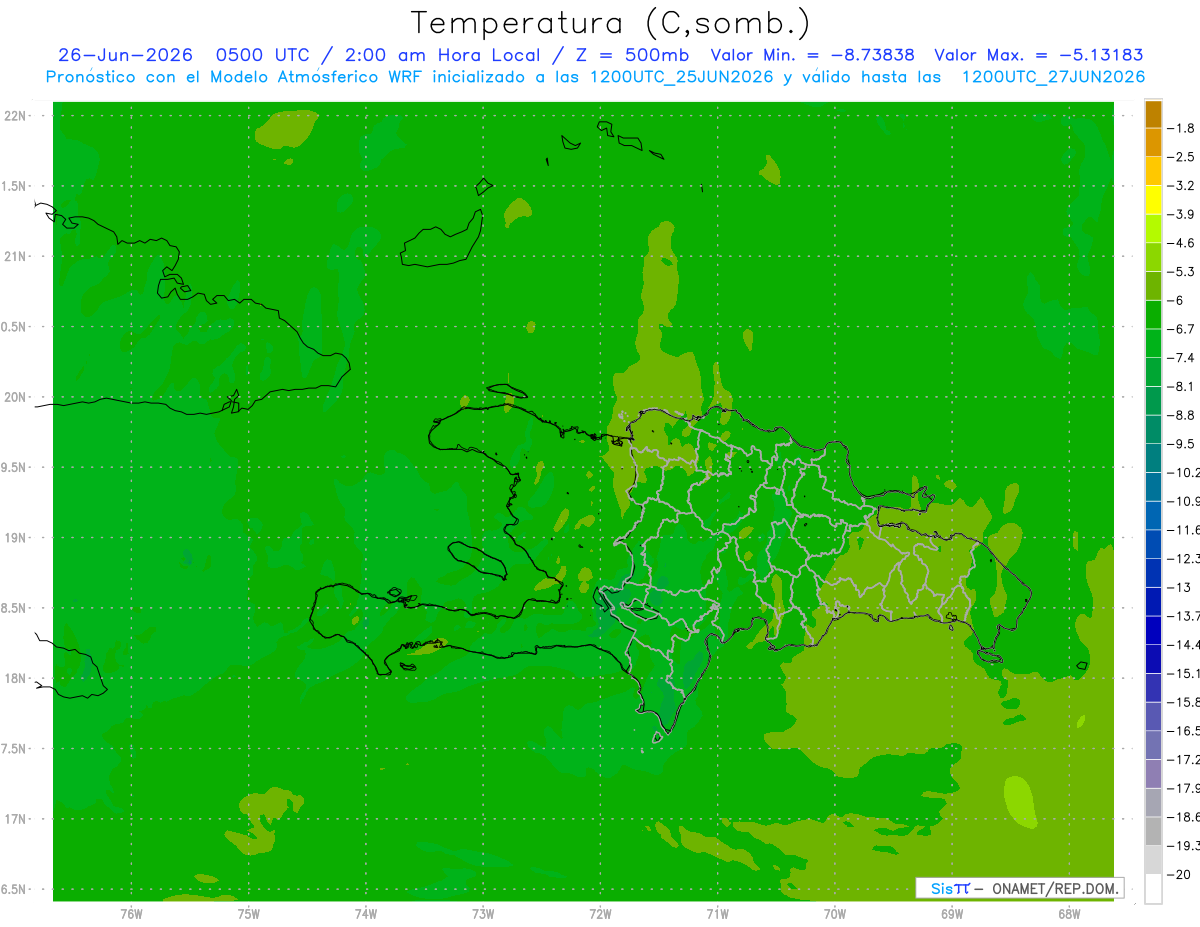Viewport: 1200px width, 927px height.
Task: Click the "71W" longitude axis label
Action: tap(717, 914)
